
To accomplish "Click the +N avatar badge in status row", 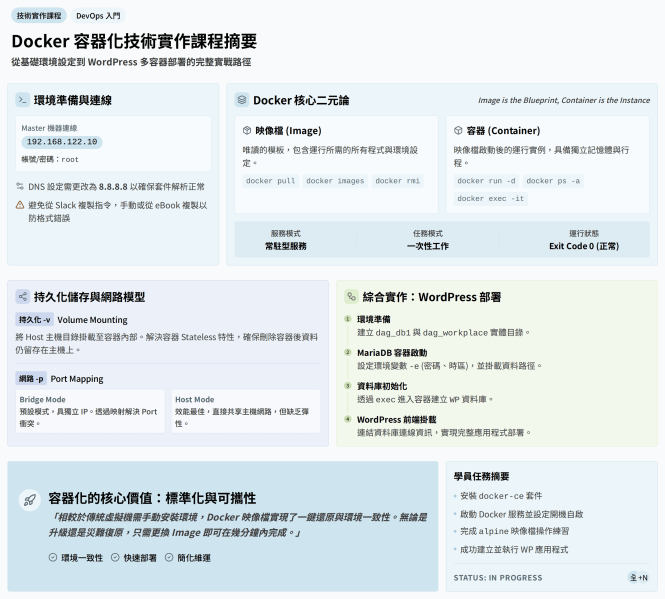I will 643,577.
